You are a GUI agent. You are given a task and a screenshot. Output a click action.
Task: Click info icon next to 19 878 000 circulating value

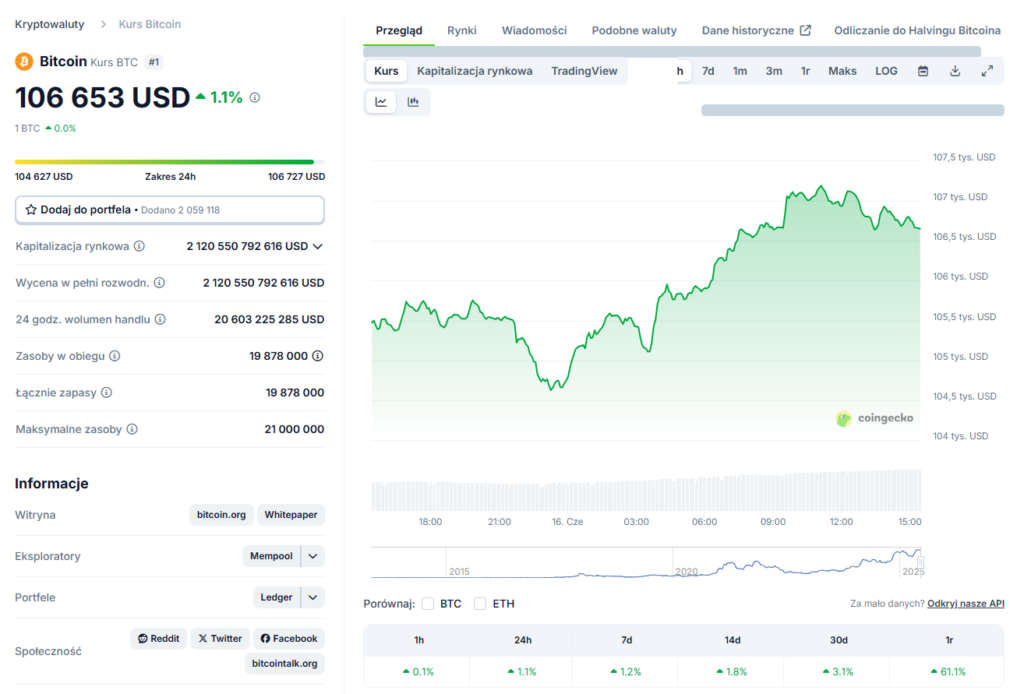[317, 356]
